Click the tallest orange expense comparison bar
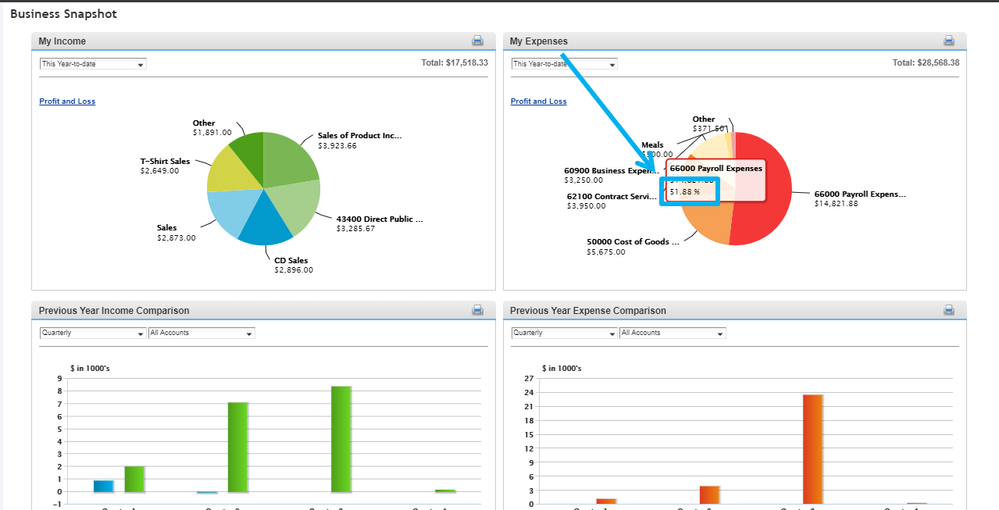Image resolution: width=999 pixels, height=510 pixels. pyautogui.click(x=812, y=449)
